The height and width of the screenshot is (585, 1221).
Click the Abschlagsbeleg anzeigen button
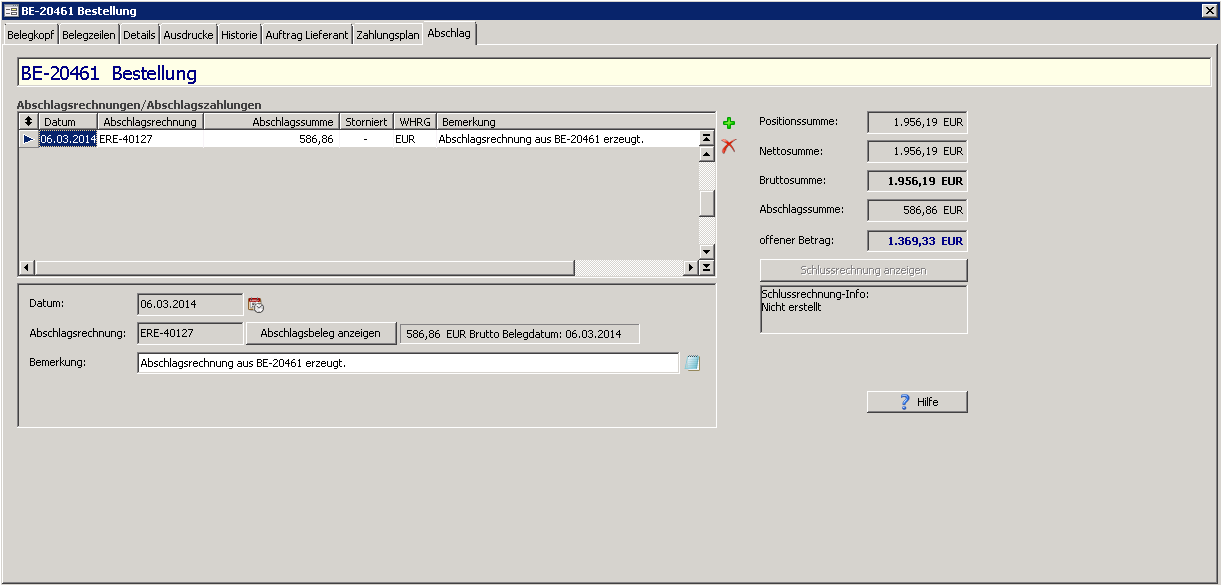pos(321,333)
